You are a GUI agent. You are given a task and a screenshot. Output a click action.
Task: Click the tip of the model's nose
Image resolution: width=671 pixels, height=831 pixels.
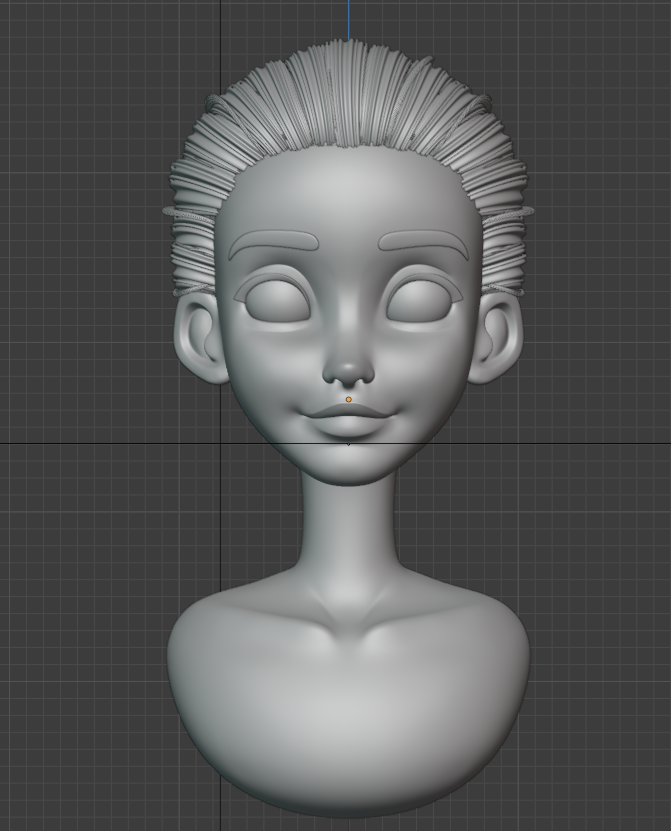(x=348, y=368)
